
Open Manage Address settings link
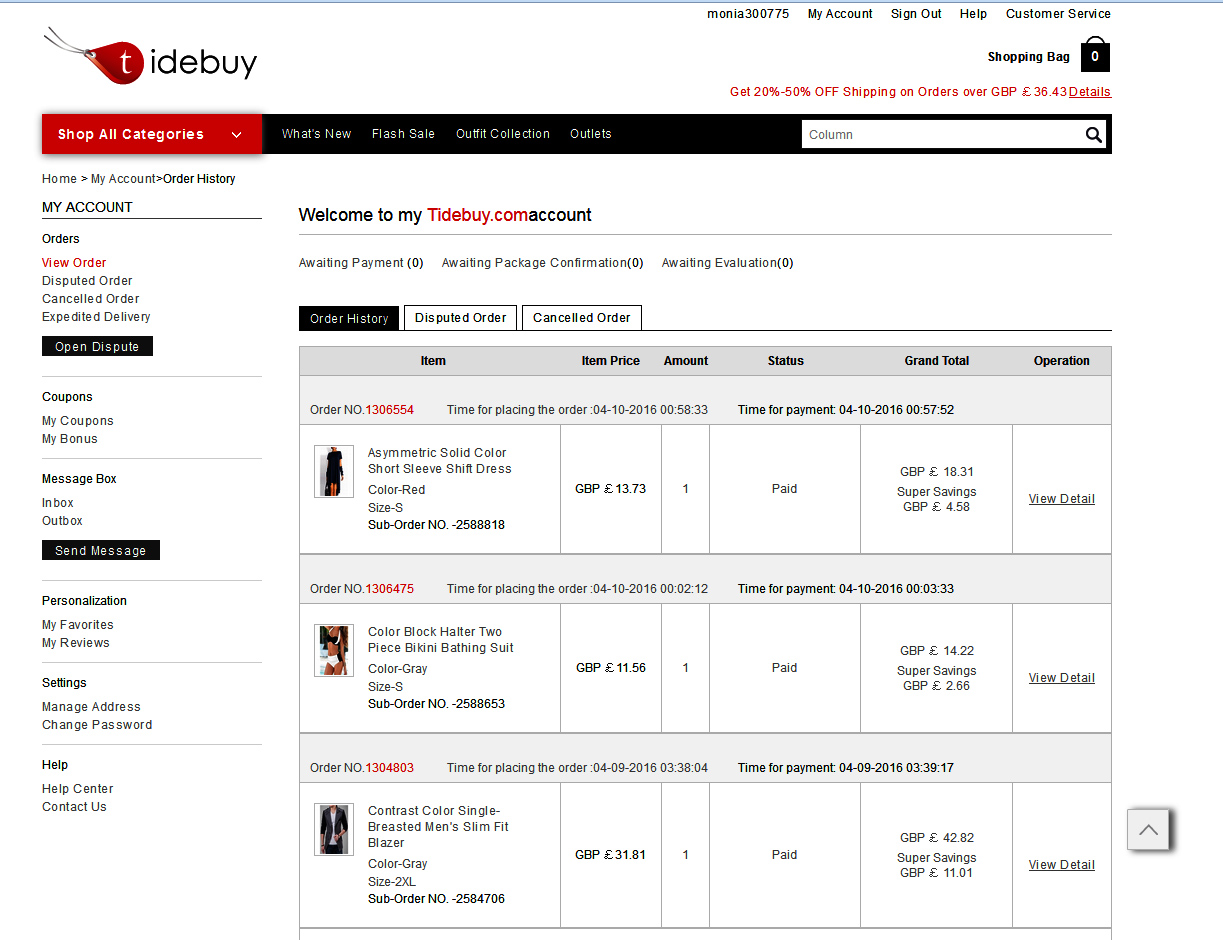point(91,707)
